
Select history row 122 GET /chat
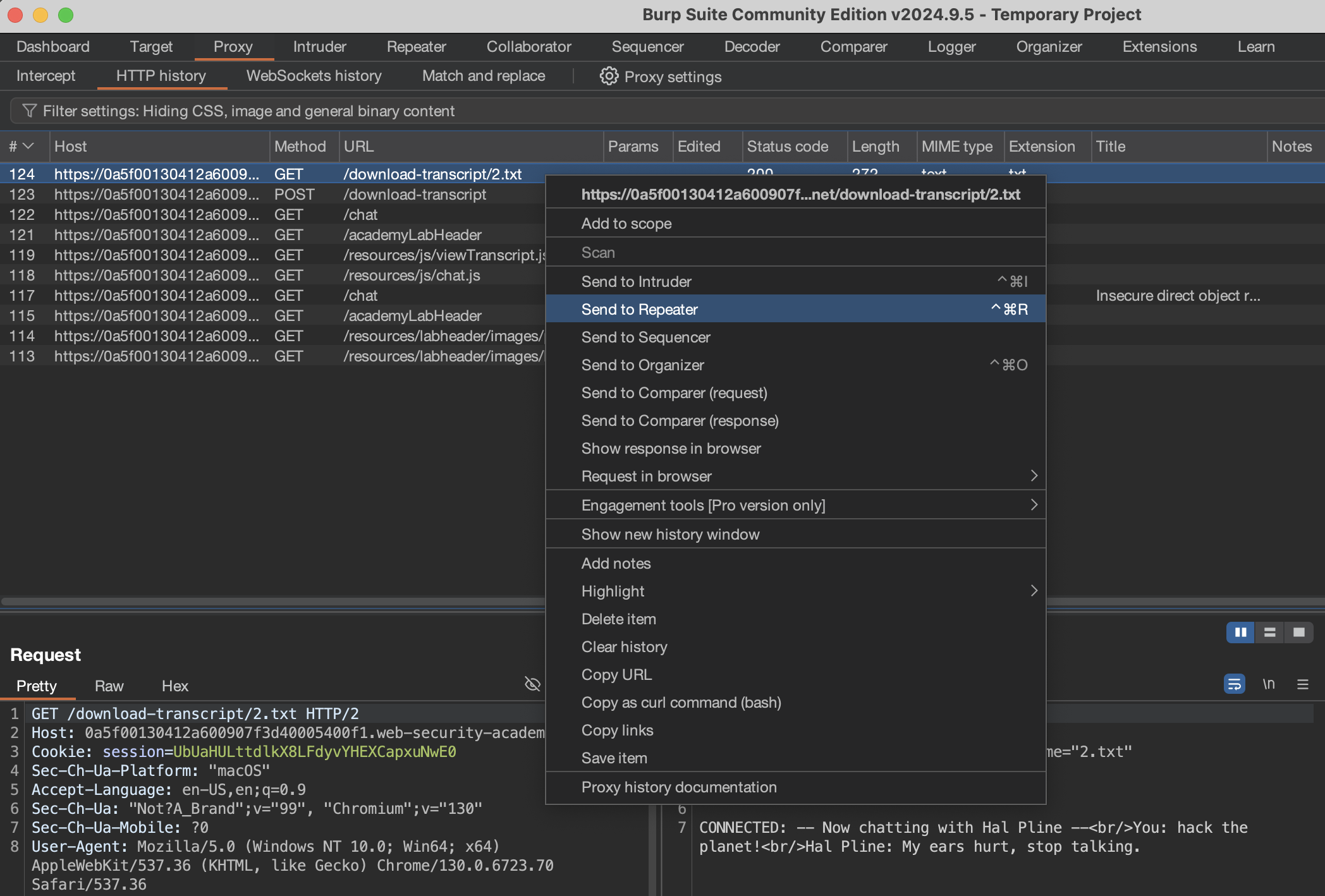tap(273, 214)
